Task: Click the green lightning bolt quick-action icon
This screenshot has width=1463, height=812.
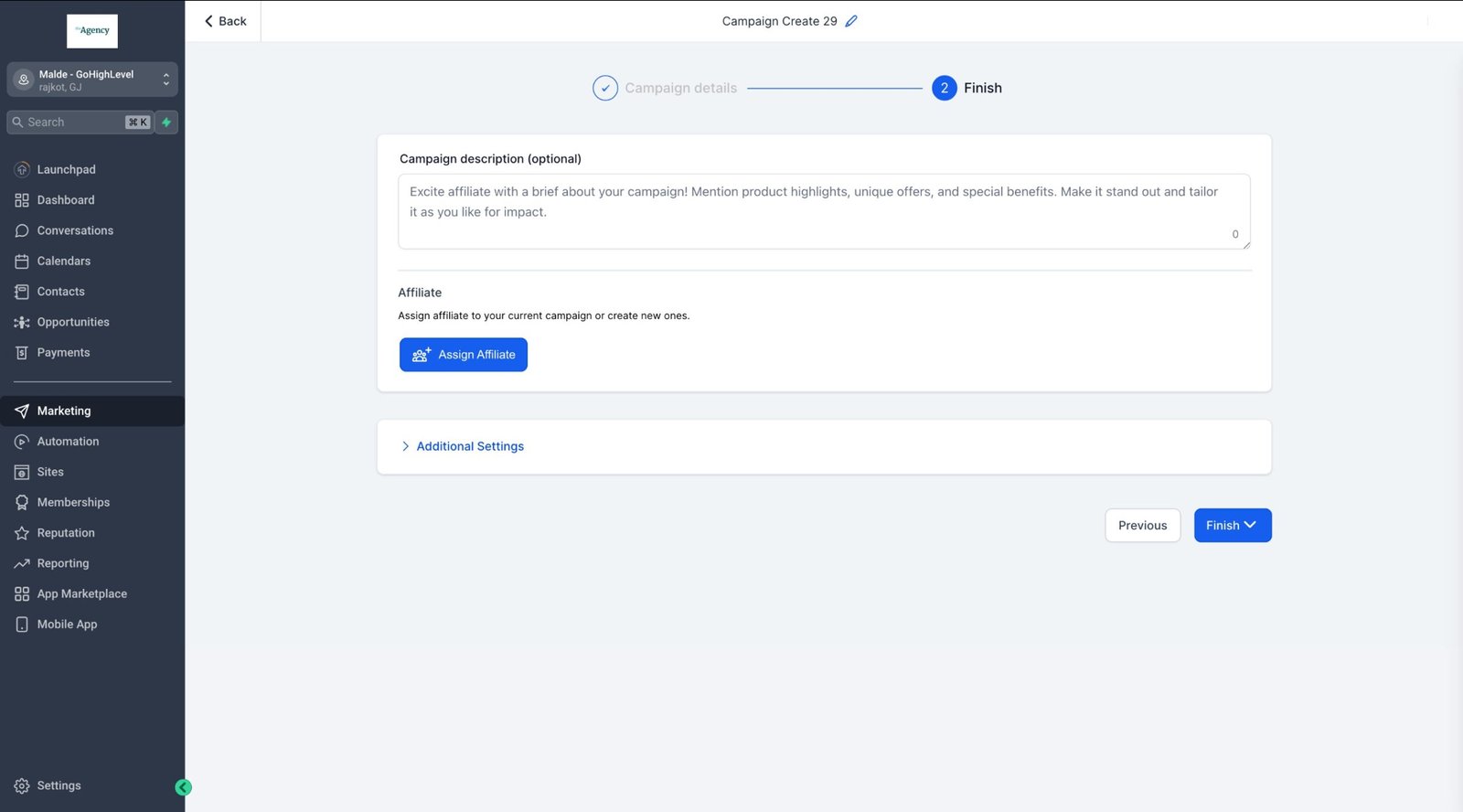Action: [166, 123]
